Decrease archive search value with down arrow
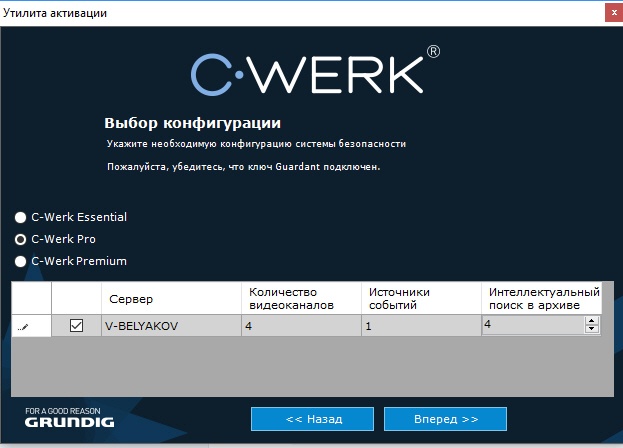The image size is (623, 448). point(592,330)
